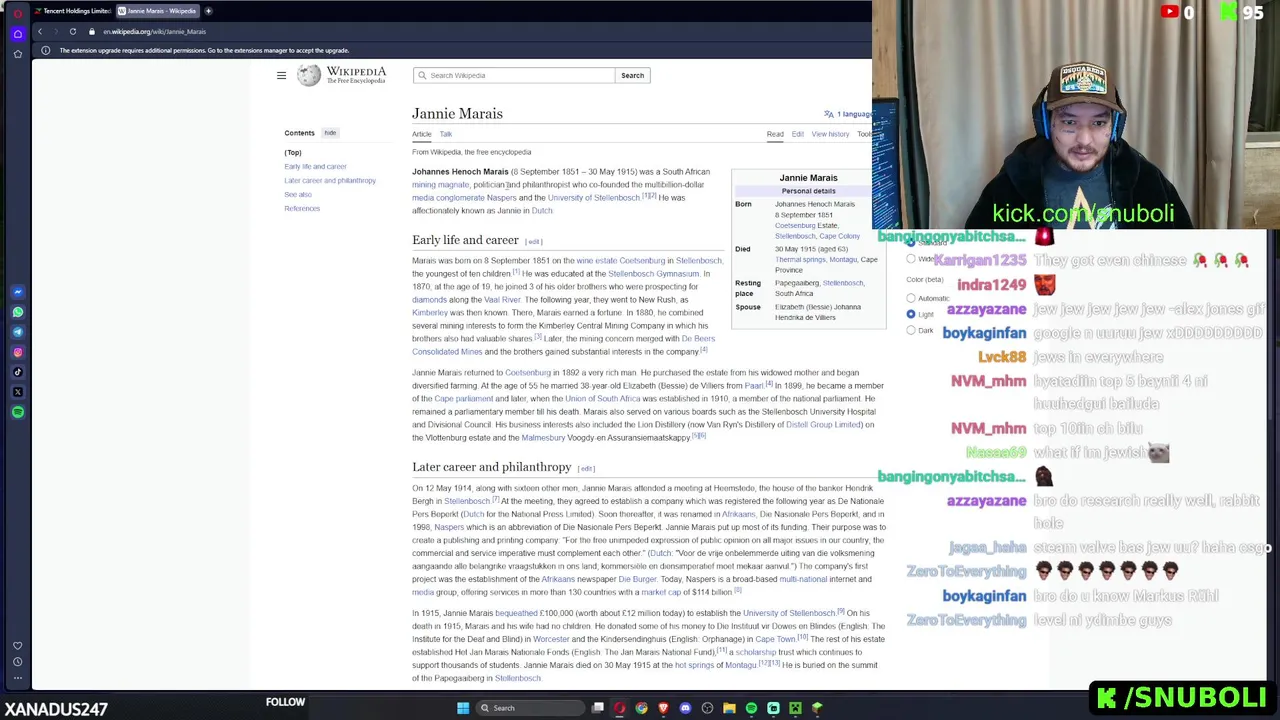Open Messenger in the Opera sidebar
Screen dimensions: 1280x720
tap(18, 292)
